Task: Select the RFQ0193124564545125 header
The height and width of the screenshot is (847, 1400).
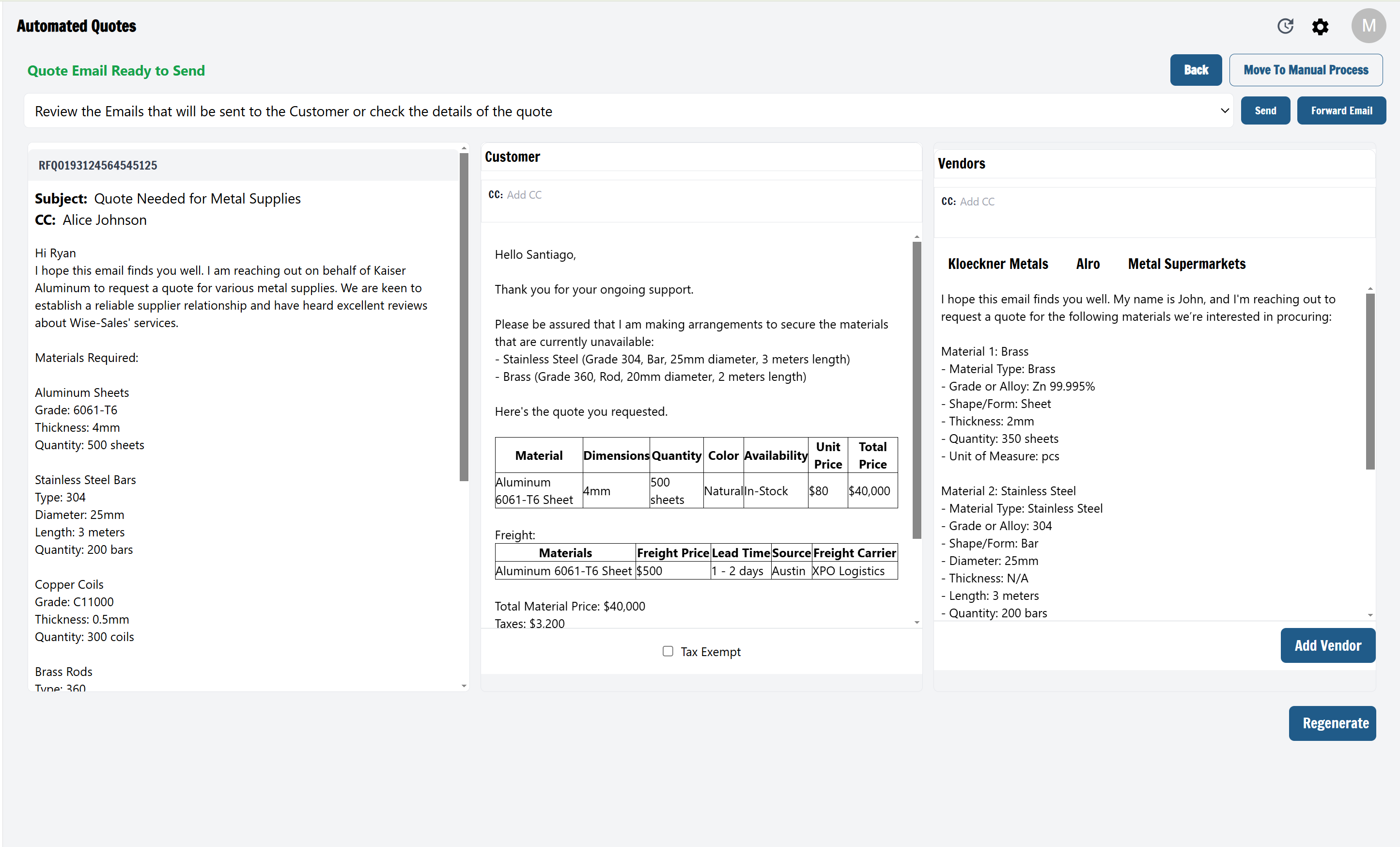Action: pyautogui.click(x=97, y=165)
